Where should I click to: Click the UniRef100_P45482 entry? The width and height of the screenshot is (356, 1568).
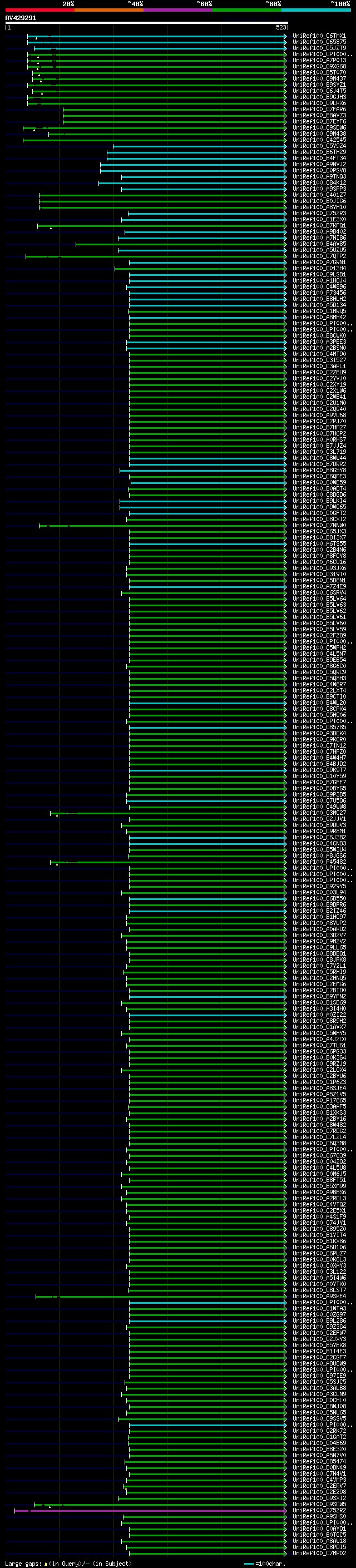point(319,861)
